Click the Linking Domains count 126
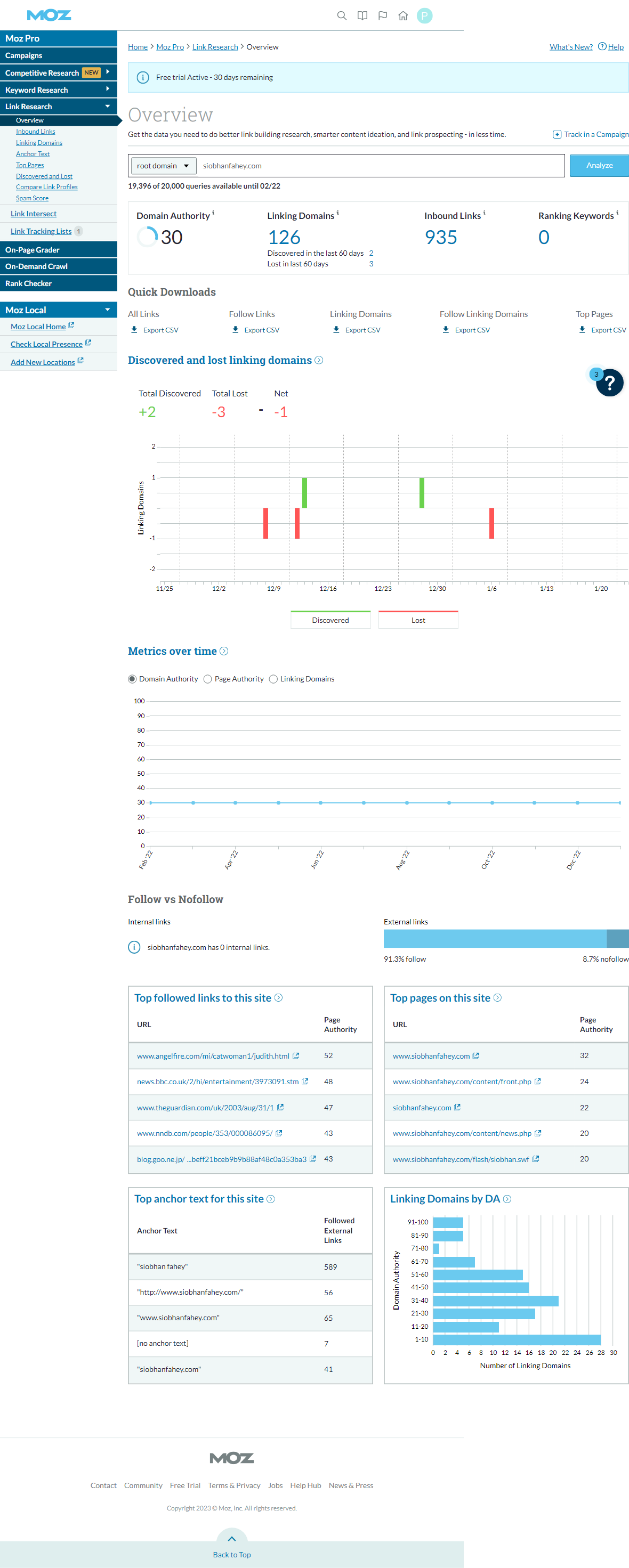629x1568 pixels. click(284, 238)
